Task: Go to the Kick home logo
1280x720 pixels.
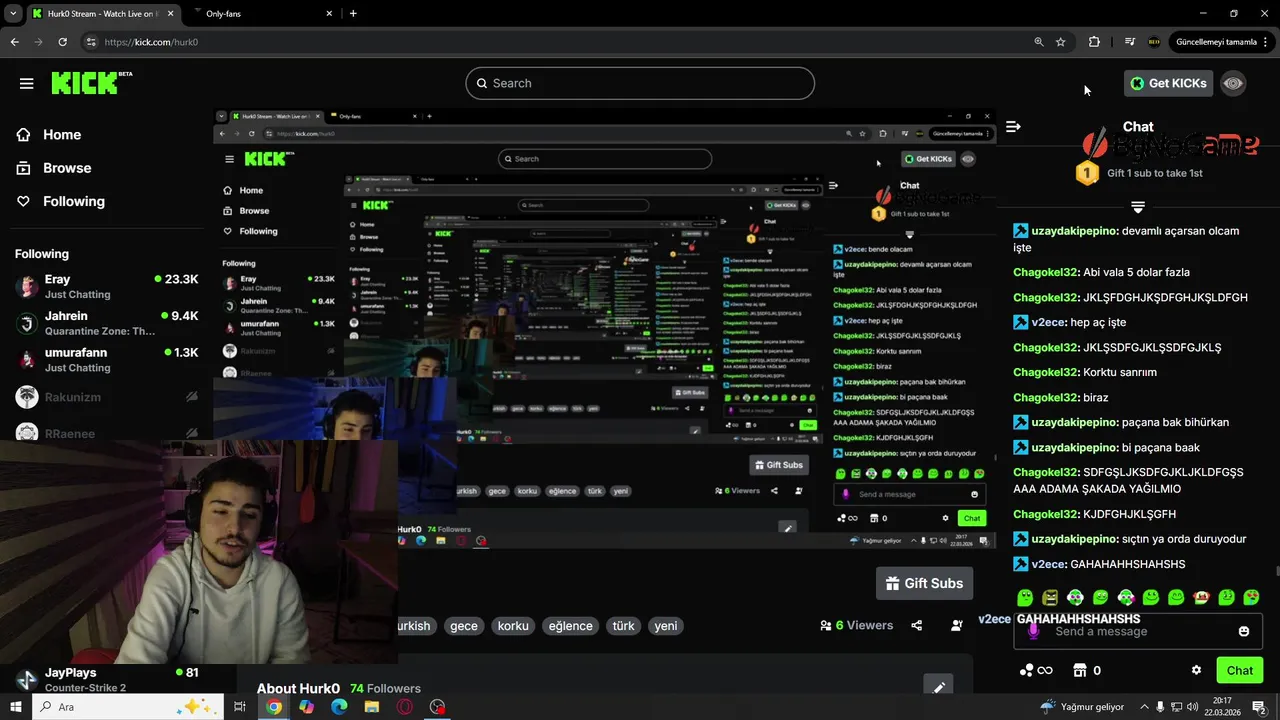Action: (x=92, y=83)
